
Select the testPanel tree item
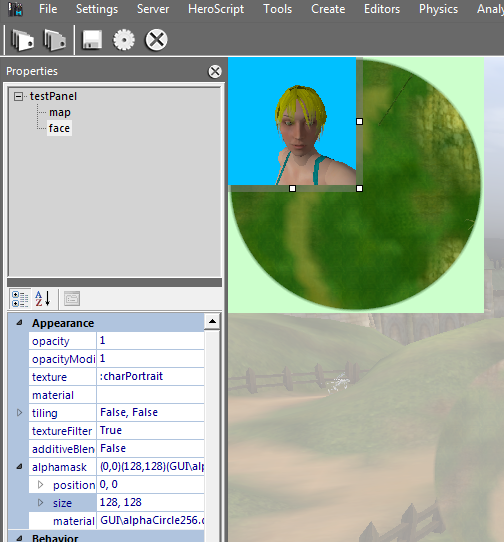[x=53, y=96]
